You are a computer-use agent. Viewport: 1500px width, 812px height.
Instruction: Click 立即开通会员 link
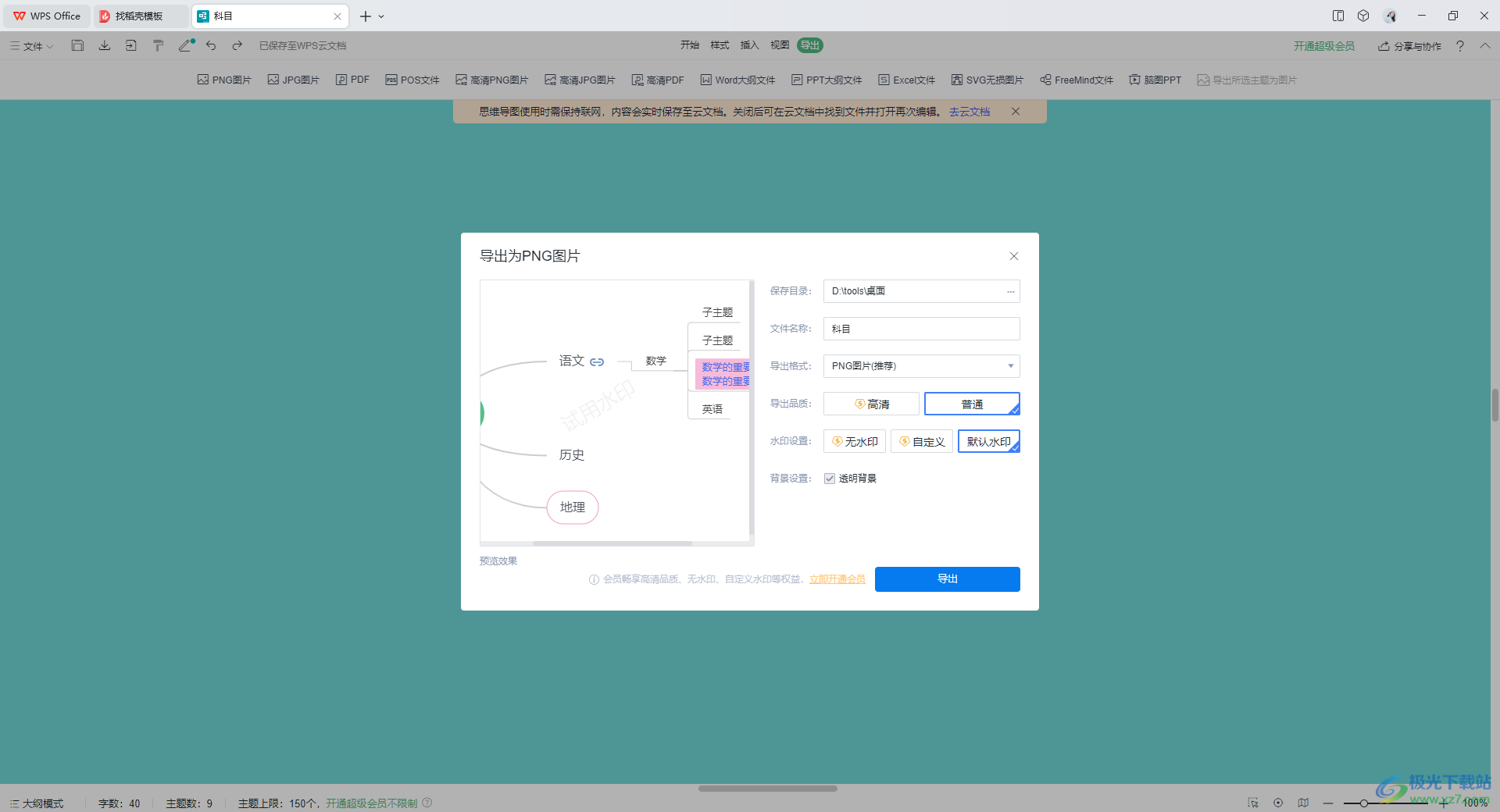[837, 579]
